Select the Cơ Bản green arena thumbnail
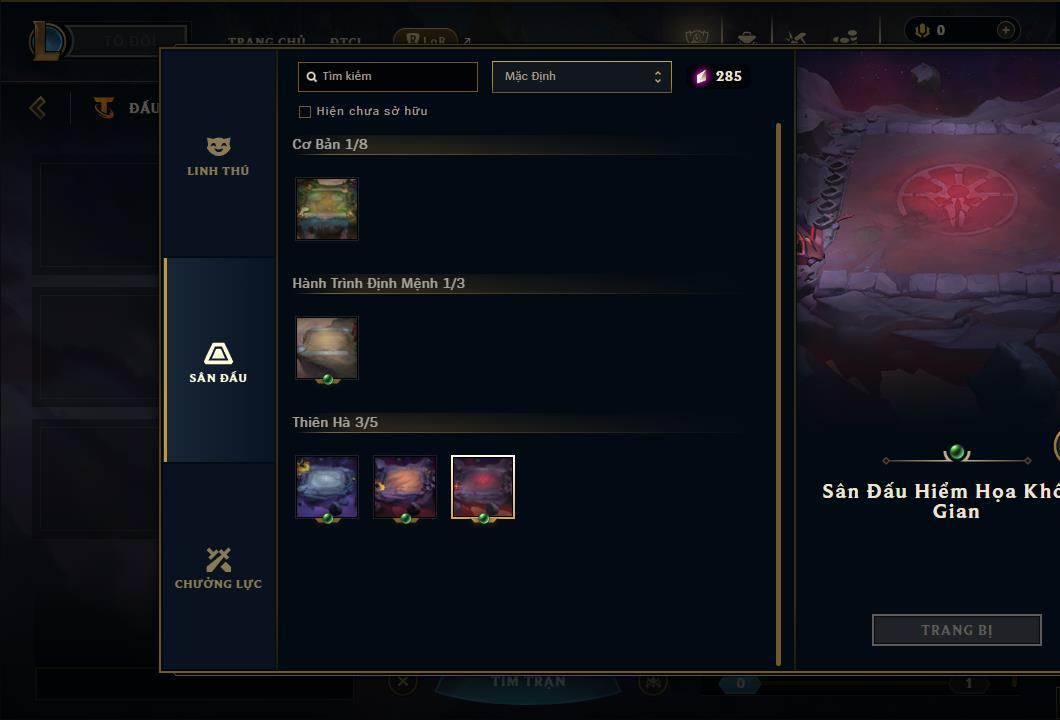This screenshot has height=720, width=1060. (327, 209)
